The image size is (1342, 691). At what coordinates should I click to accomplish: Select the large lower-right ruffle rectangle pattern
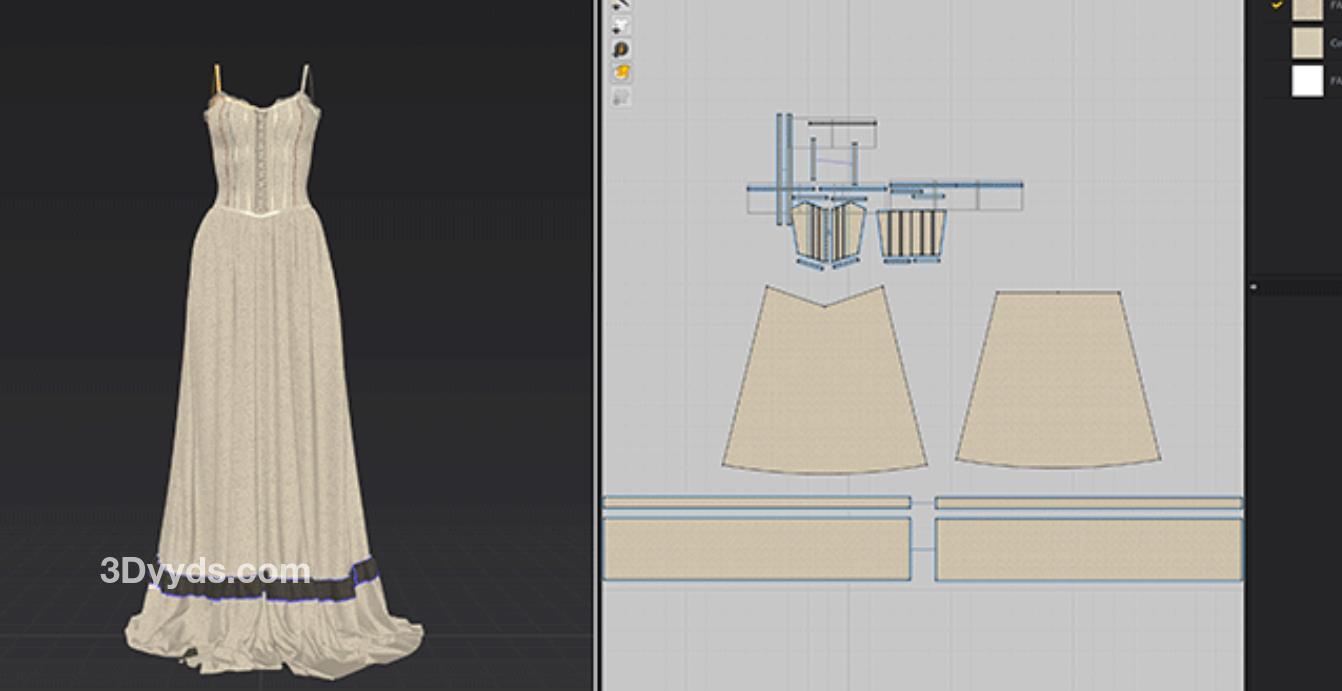pos(1088,548)
